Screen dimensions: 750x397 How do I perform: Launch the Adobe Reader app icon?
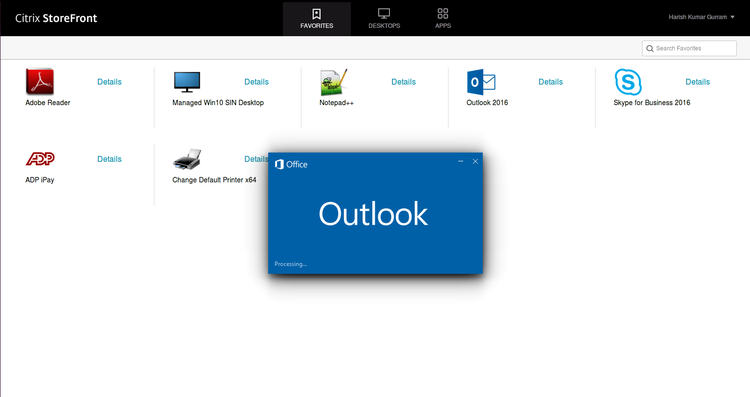tap(40, 81)
